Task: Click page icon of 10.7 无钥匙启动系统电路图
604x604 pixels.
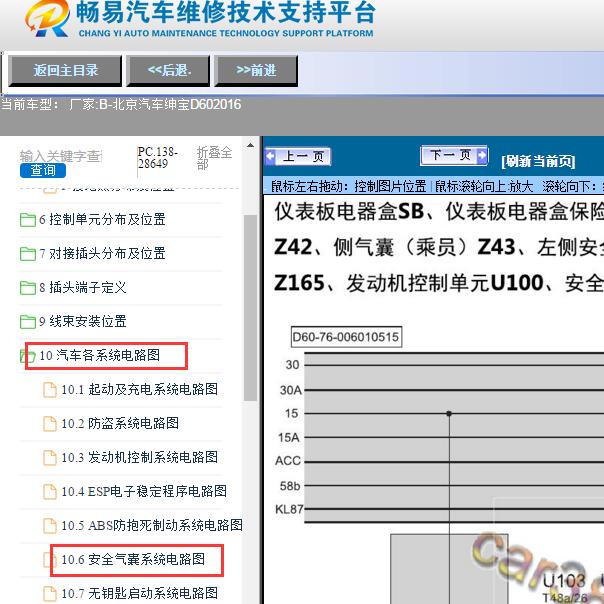Action: [x=50, y=594]
